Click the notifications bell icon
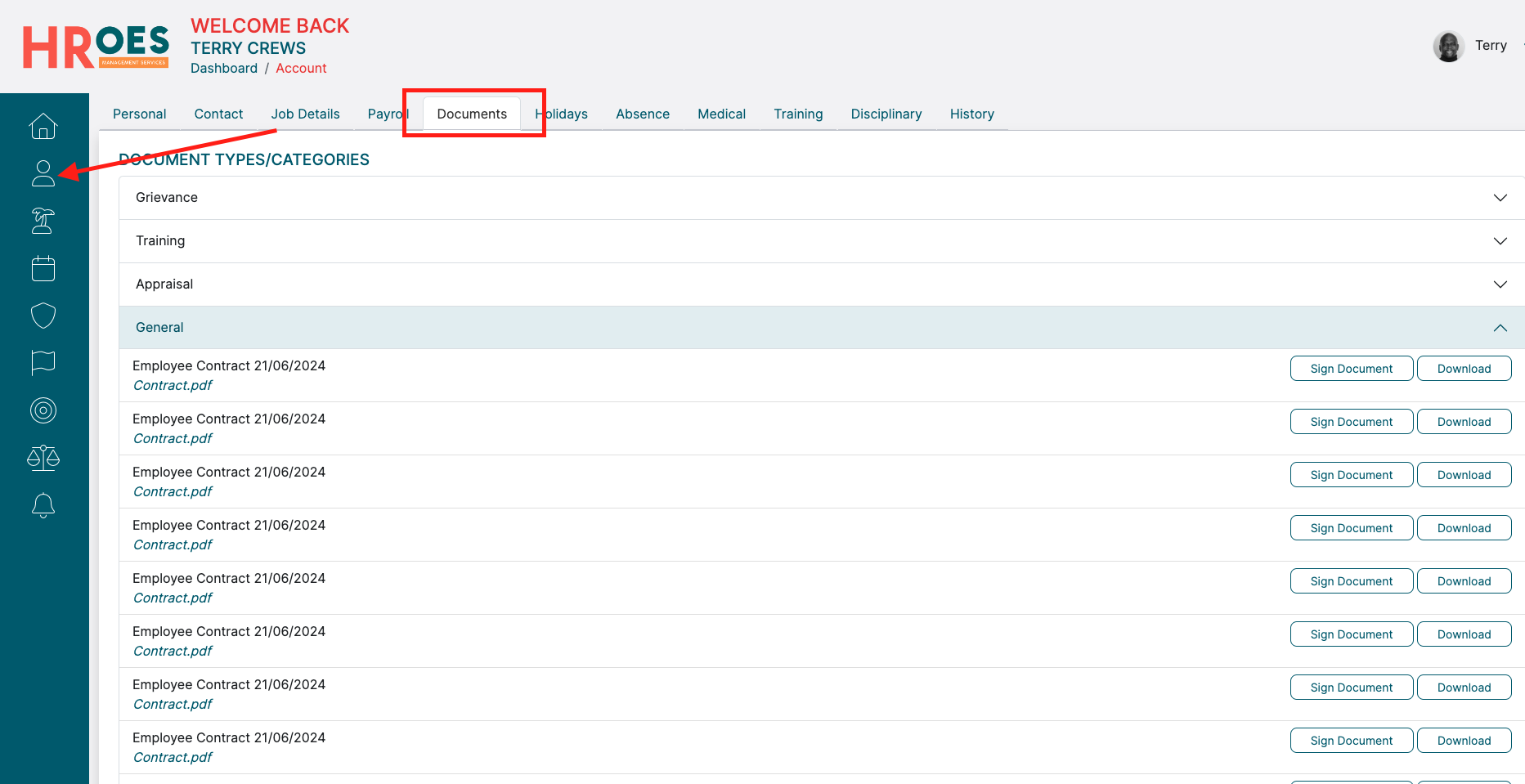This screenshot has width=1525, height=784. [43, 505]
